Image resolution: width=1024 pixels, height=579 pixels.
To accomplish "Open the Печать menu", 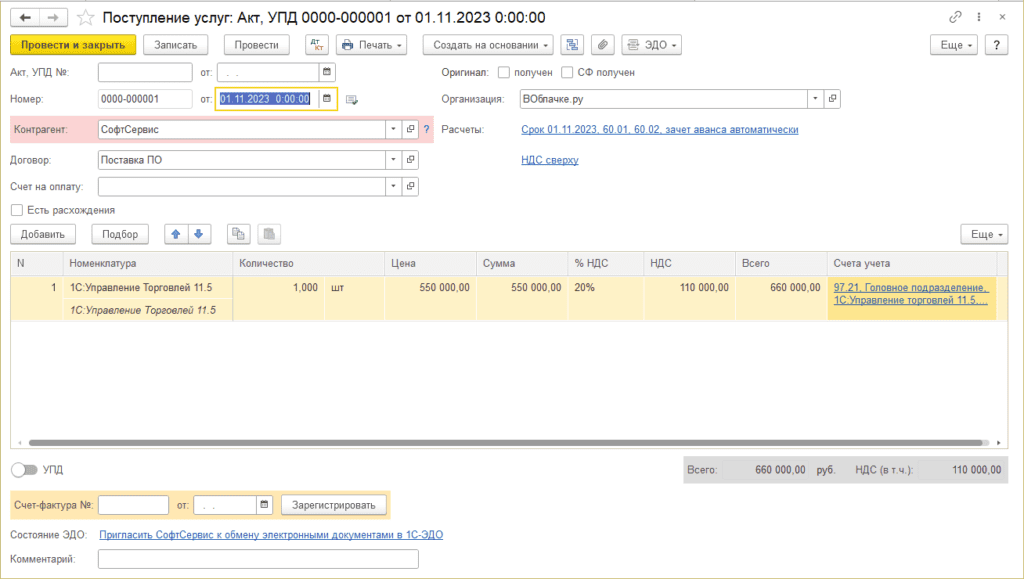I will (372, 45).
